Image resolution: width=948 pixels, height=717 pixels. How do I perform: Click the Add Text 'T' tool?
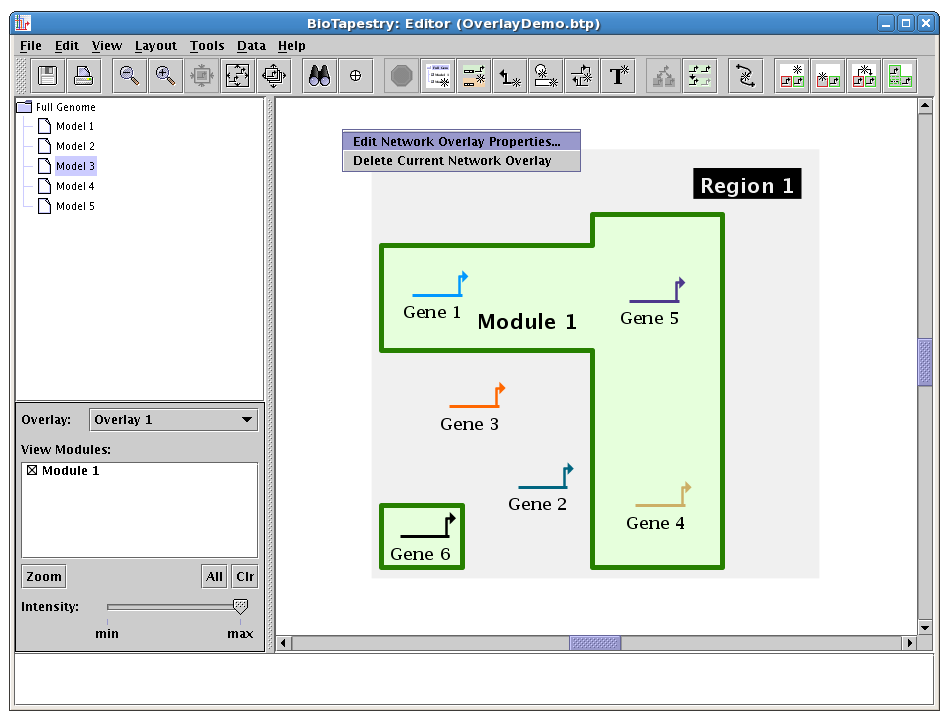pyautogui.click(x=619, y=76)
